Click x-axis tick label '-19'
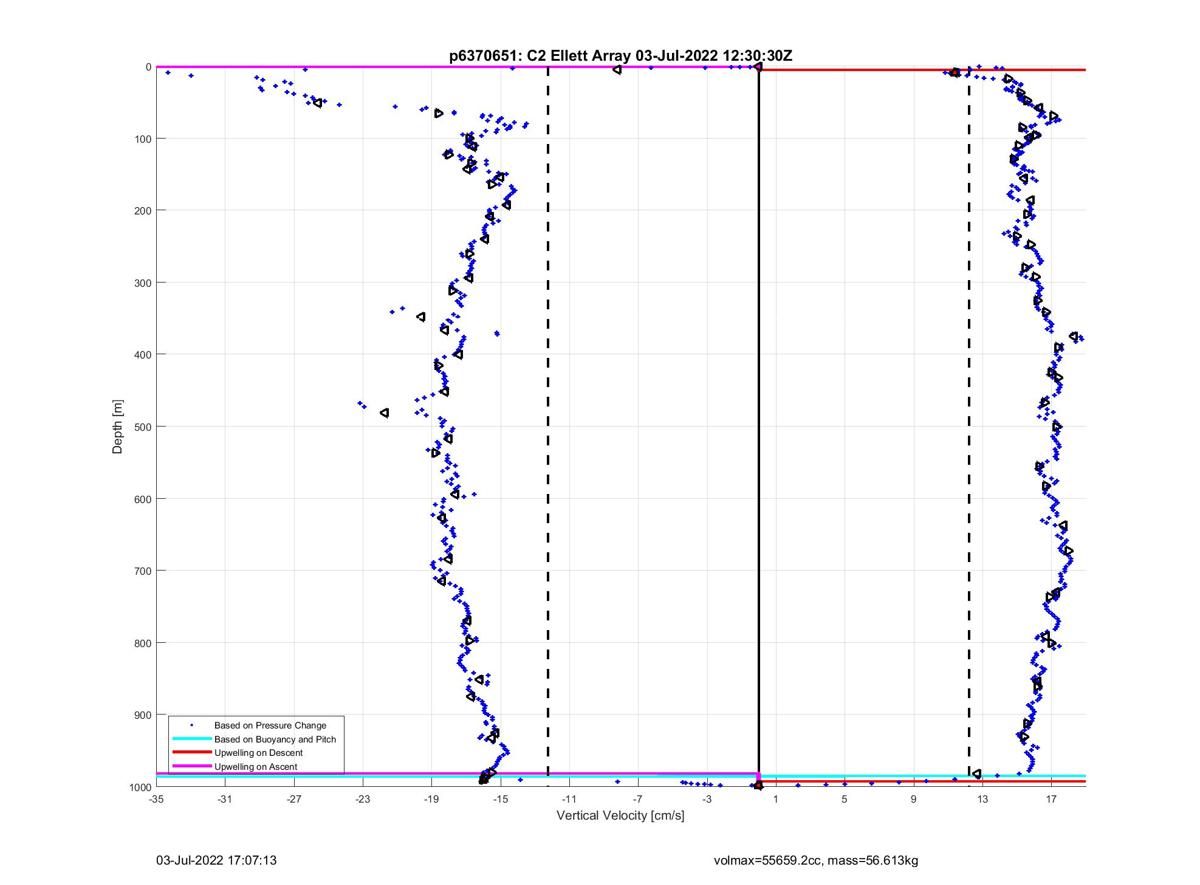Screen dimensions: 1200x885 [x=432, y=799]
